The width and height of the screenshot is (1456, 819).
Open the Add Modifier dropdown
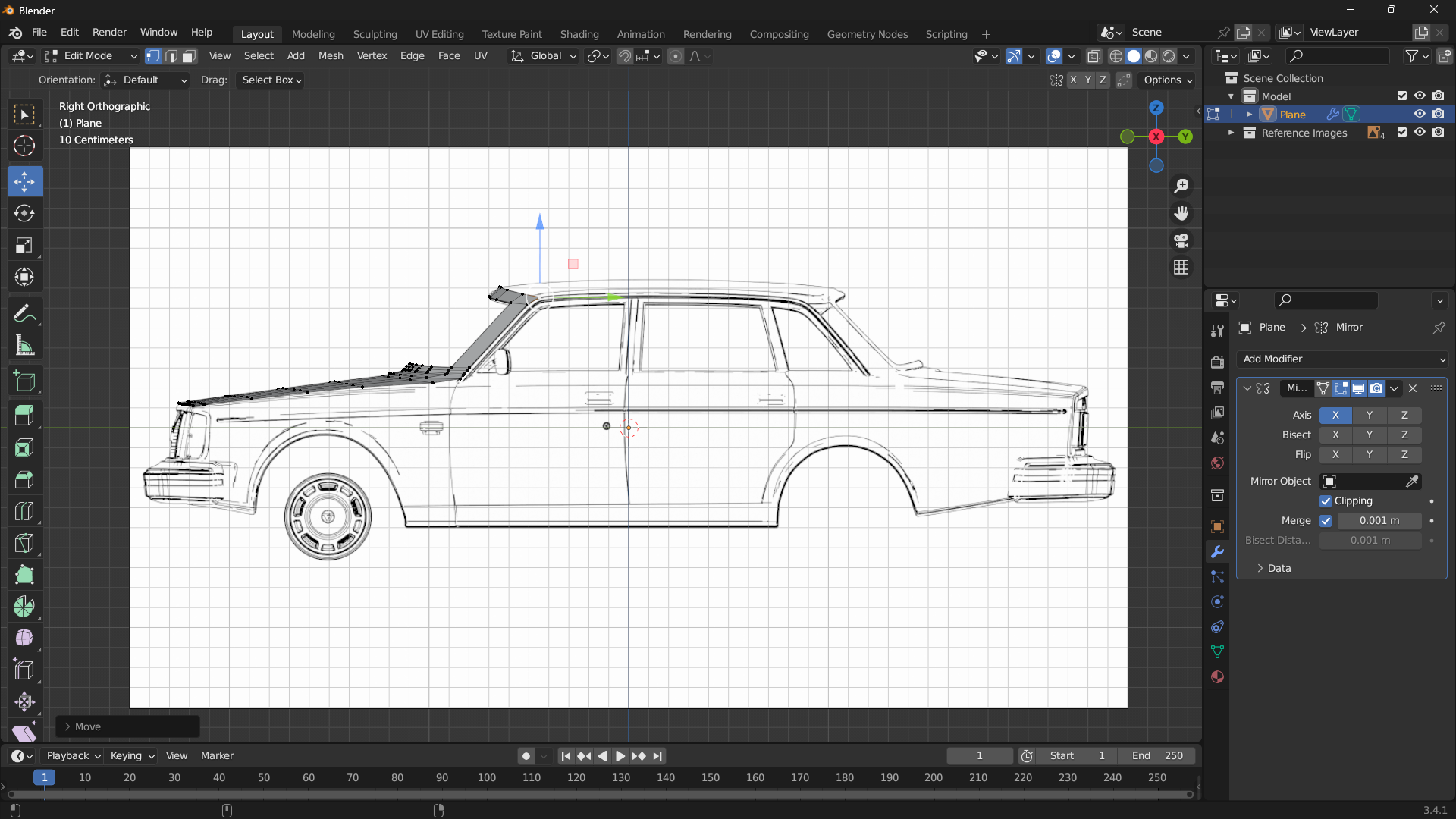[1342, 359]
